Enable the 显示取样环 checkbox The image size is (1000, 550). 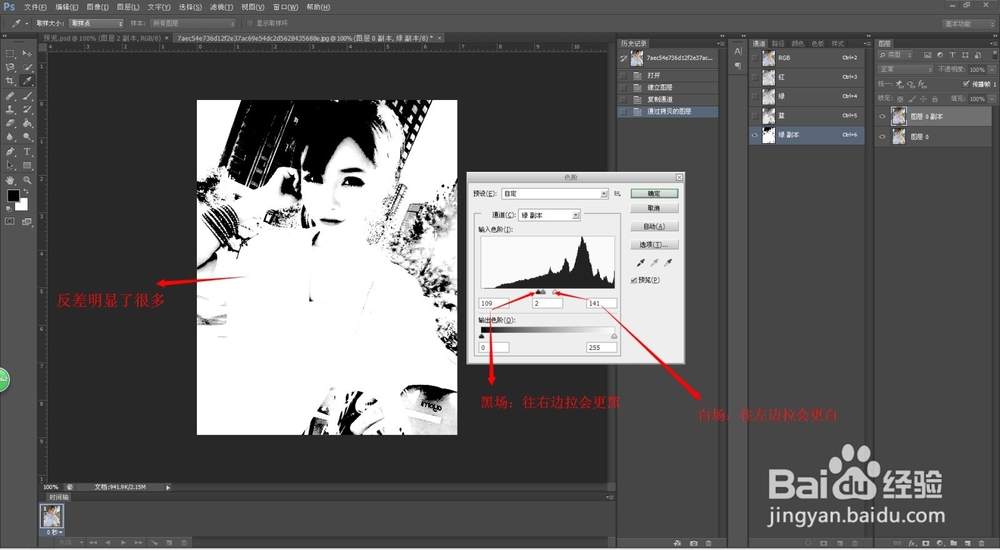pos(250,24)
